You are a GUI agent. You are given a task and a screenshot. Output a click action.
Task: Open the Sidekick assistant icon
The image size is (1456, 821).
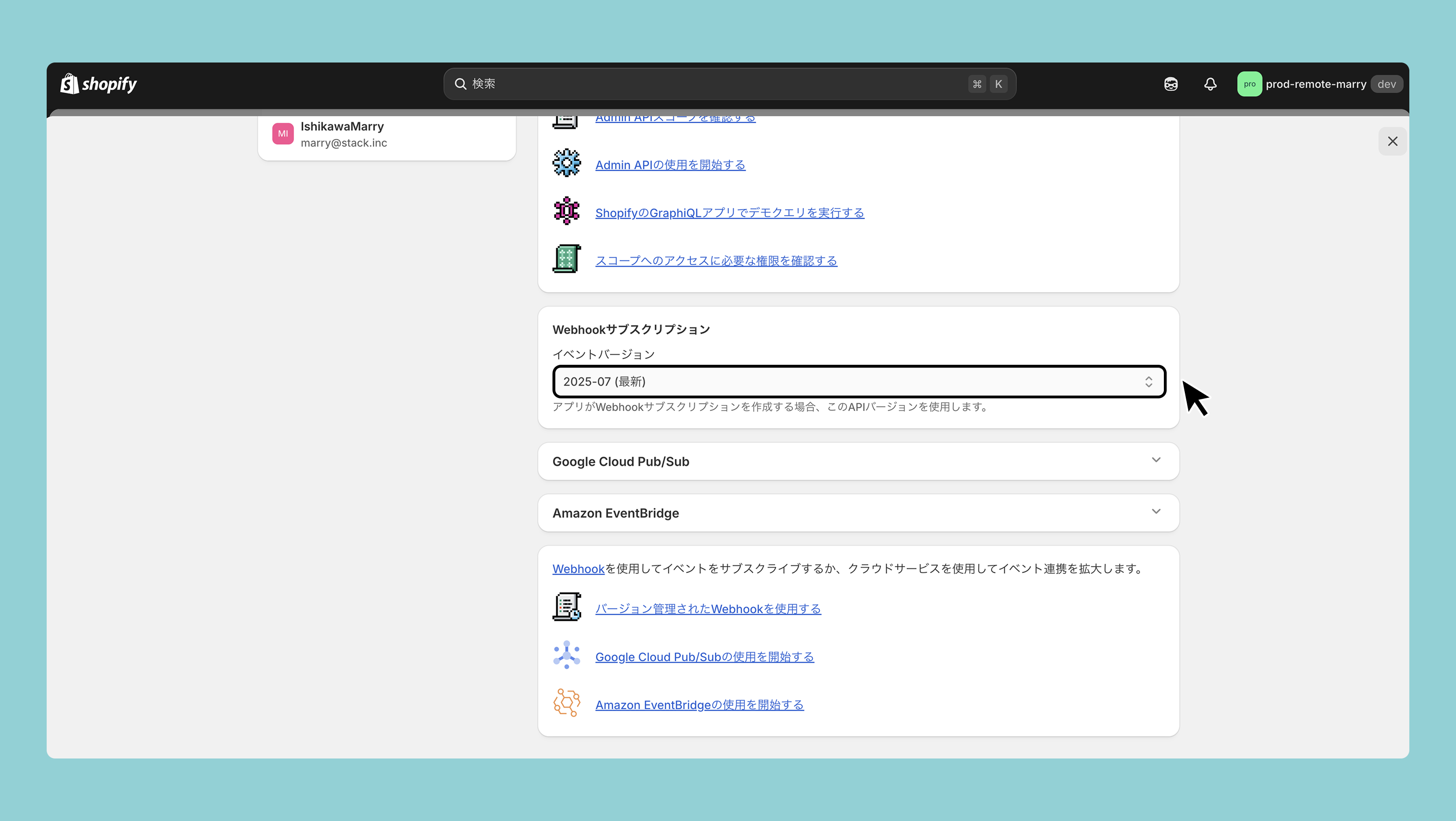click(x=1170, y=84)
